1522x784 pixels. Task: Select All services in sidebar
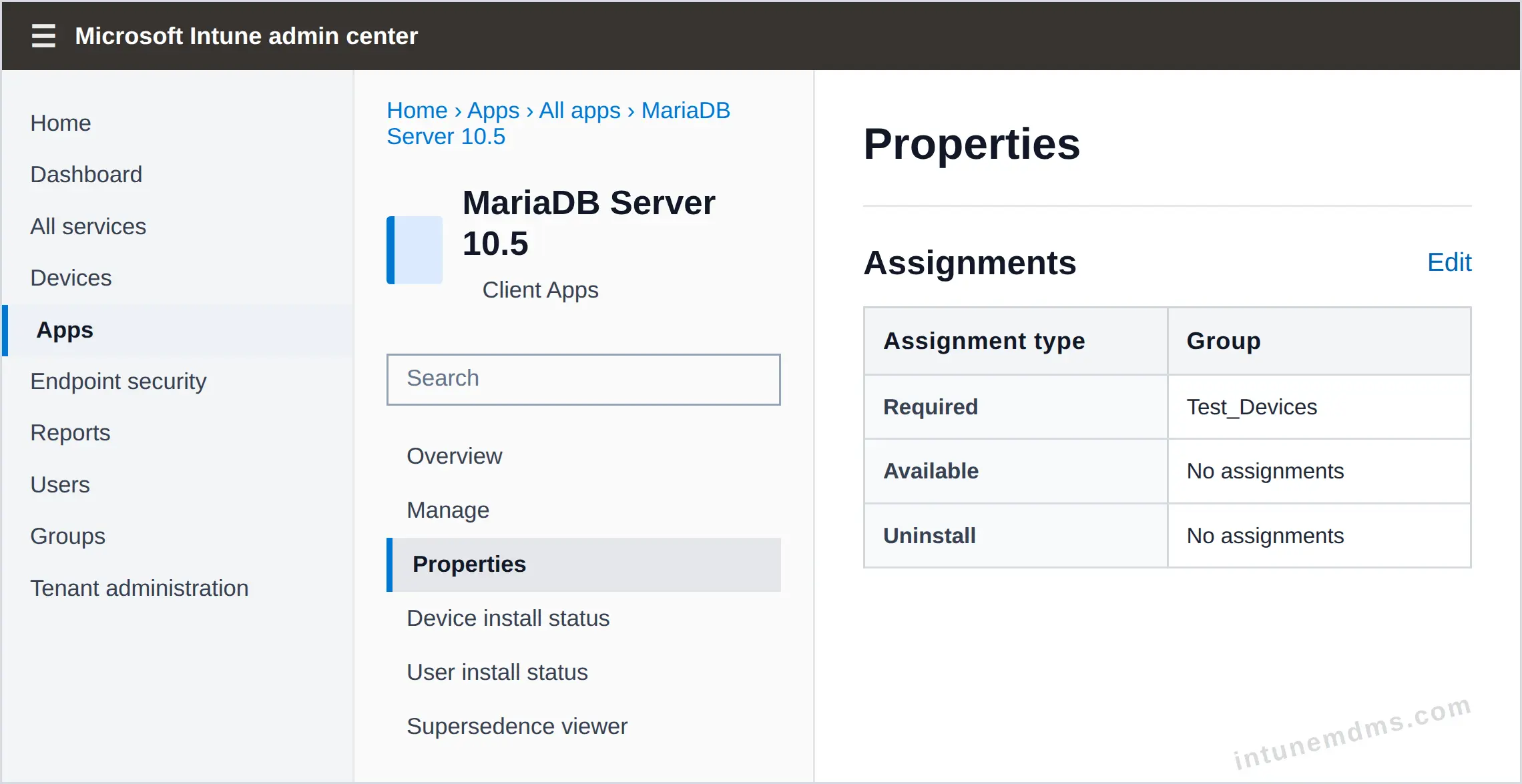click(88, 227)
